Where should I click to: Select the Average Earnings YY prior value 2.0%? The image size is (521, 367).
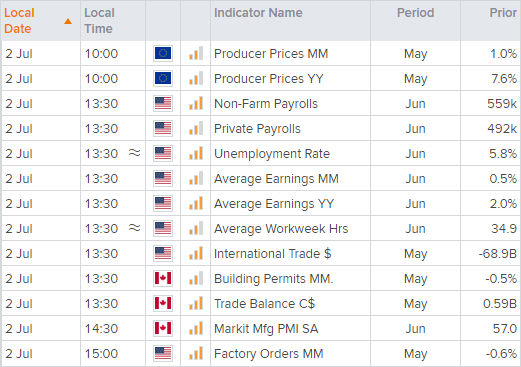pos(503,204)
